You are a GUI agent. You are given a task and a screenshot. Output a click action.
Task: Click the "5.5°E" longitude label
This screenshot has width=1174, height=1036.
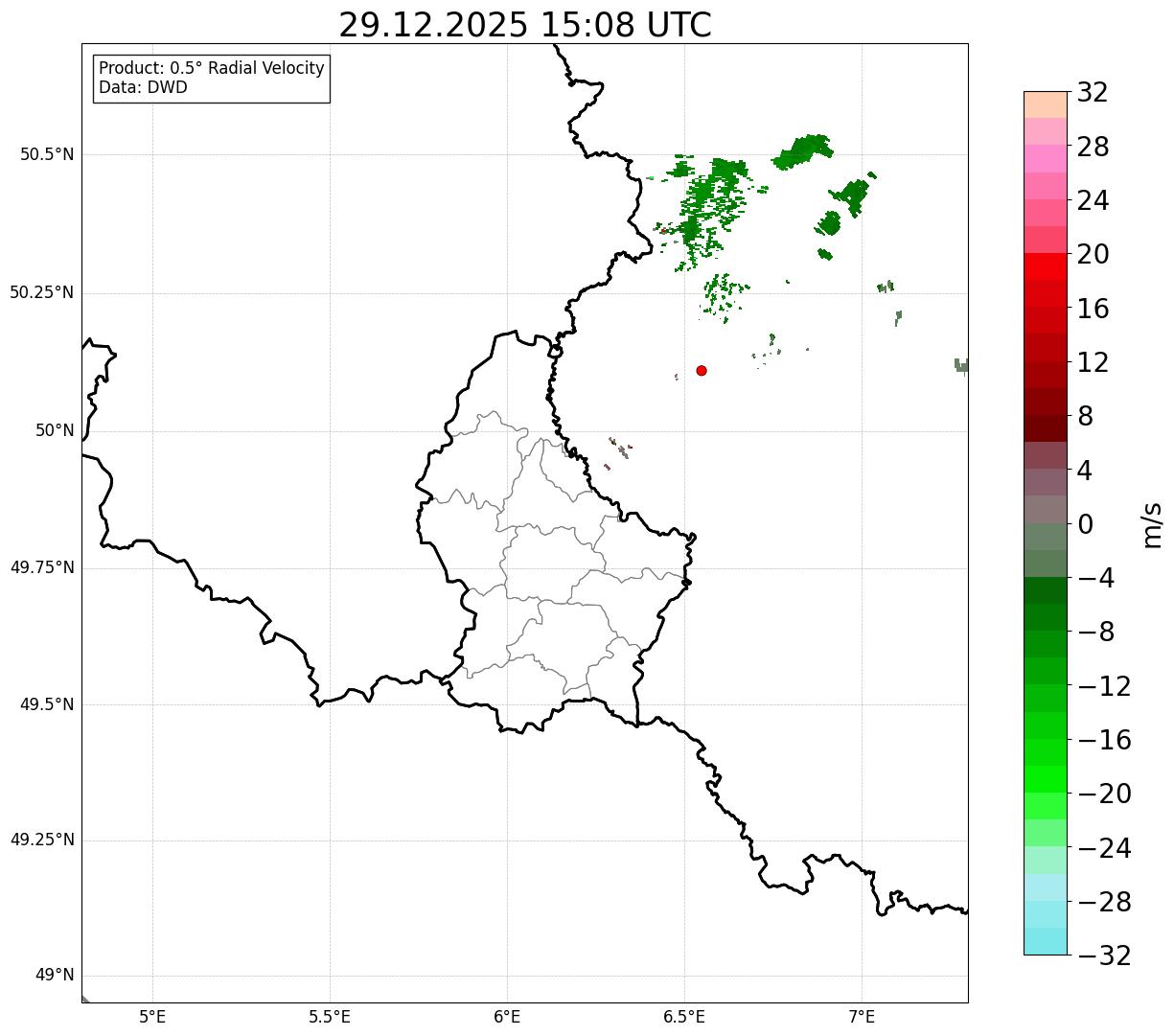point(330,1017)
